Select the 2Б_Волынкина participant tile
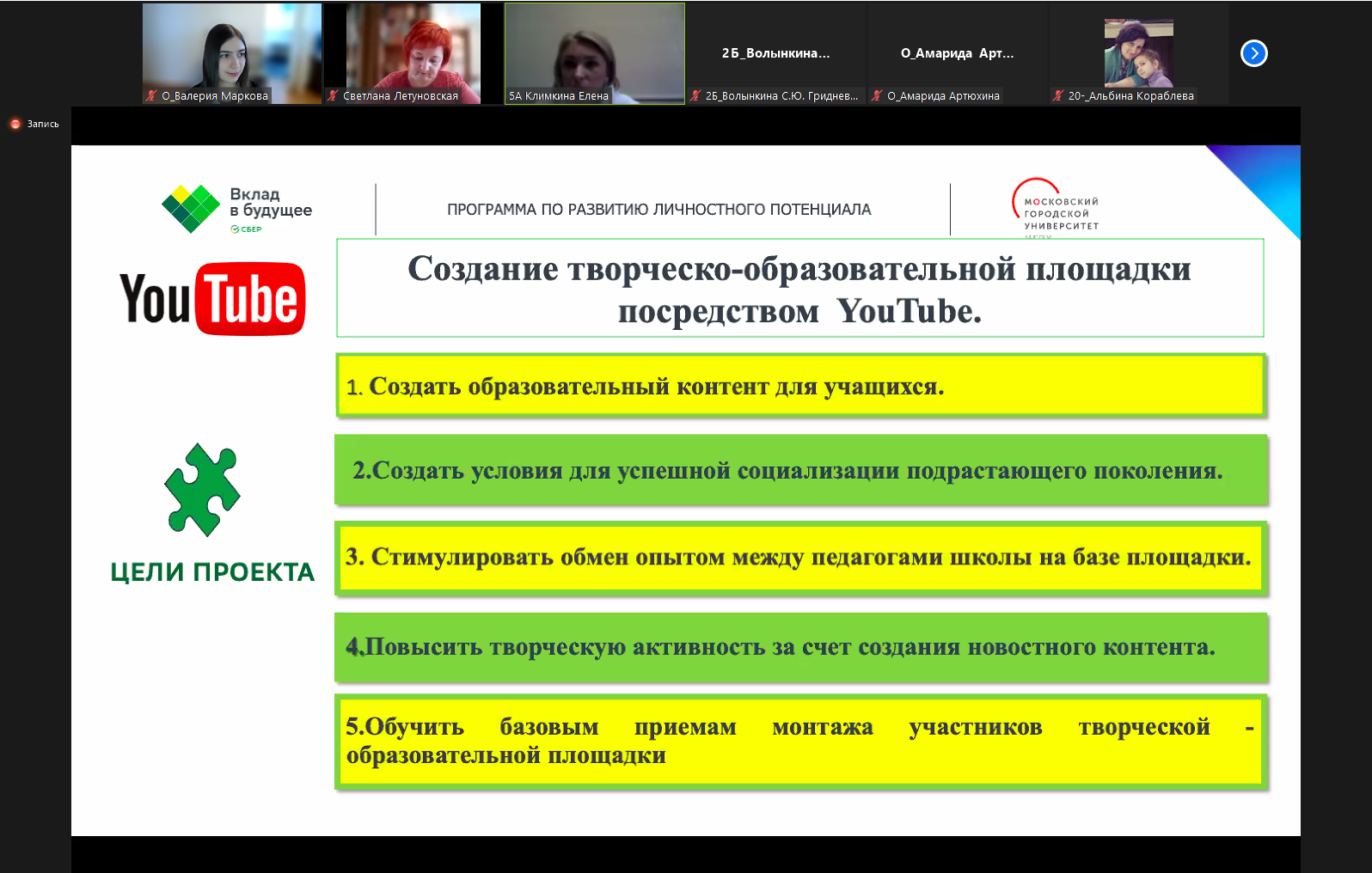This screenshot has height=873, width=1372. click(775, 53)
